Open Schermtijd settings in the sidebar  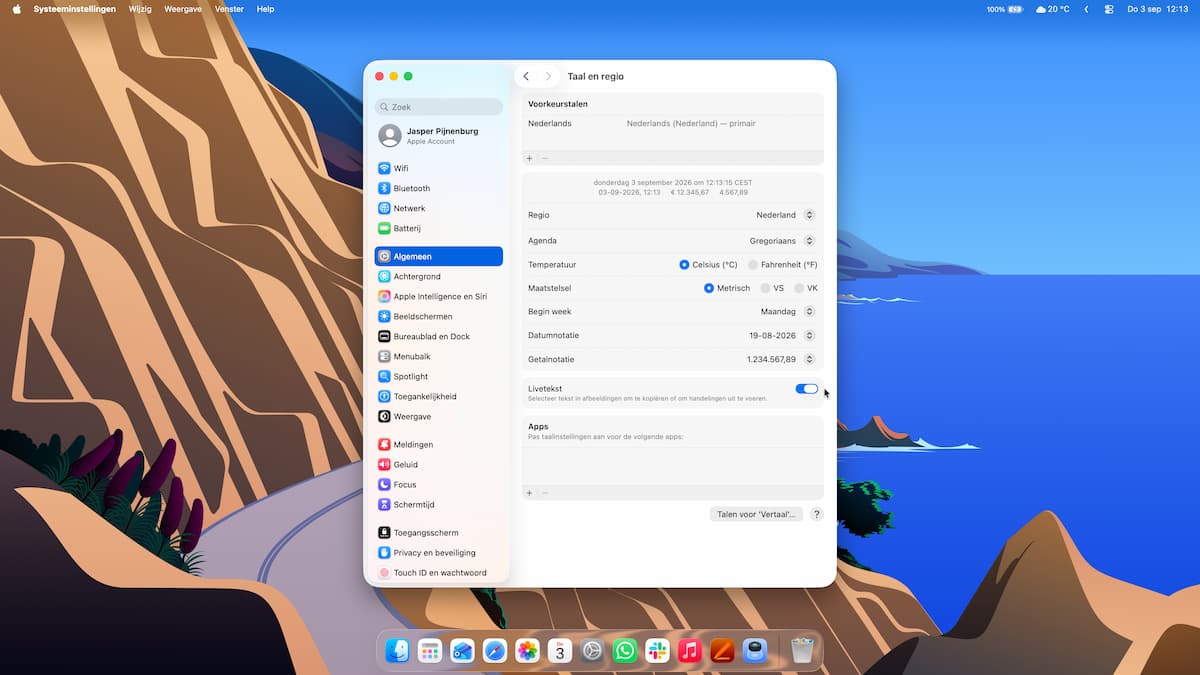pyautogui.click(x=438, y=504)
